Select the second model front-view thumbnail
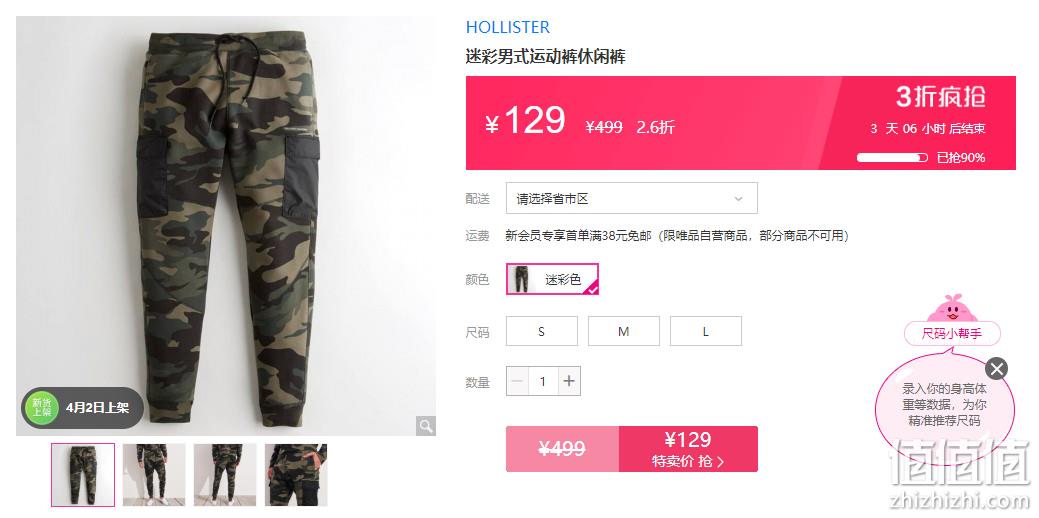This screenshot has height=518, width=1039. (154, 474)
